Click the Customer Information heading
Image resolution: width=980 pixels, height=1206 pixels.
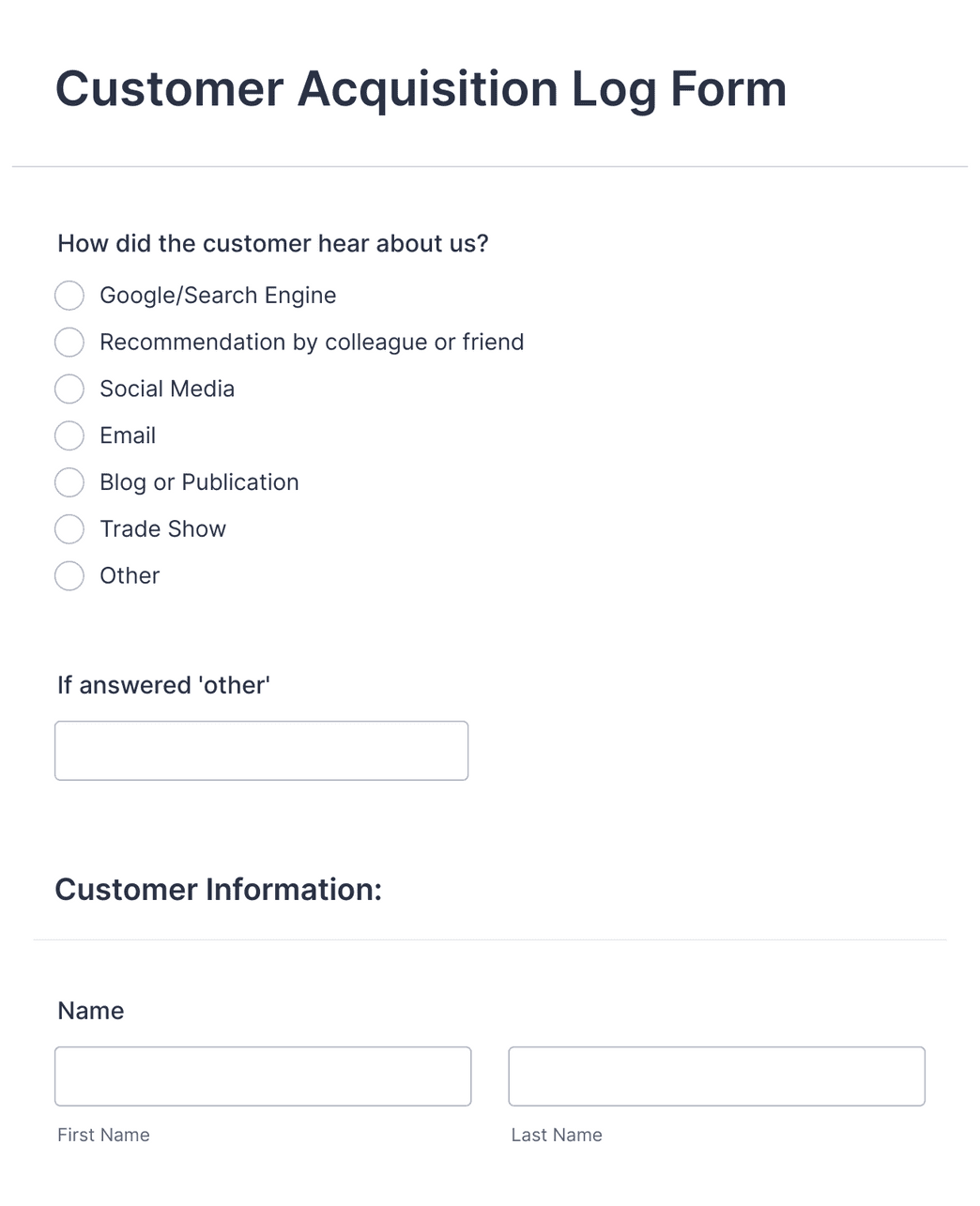pos(219,889)
